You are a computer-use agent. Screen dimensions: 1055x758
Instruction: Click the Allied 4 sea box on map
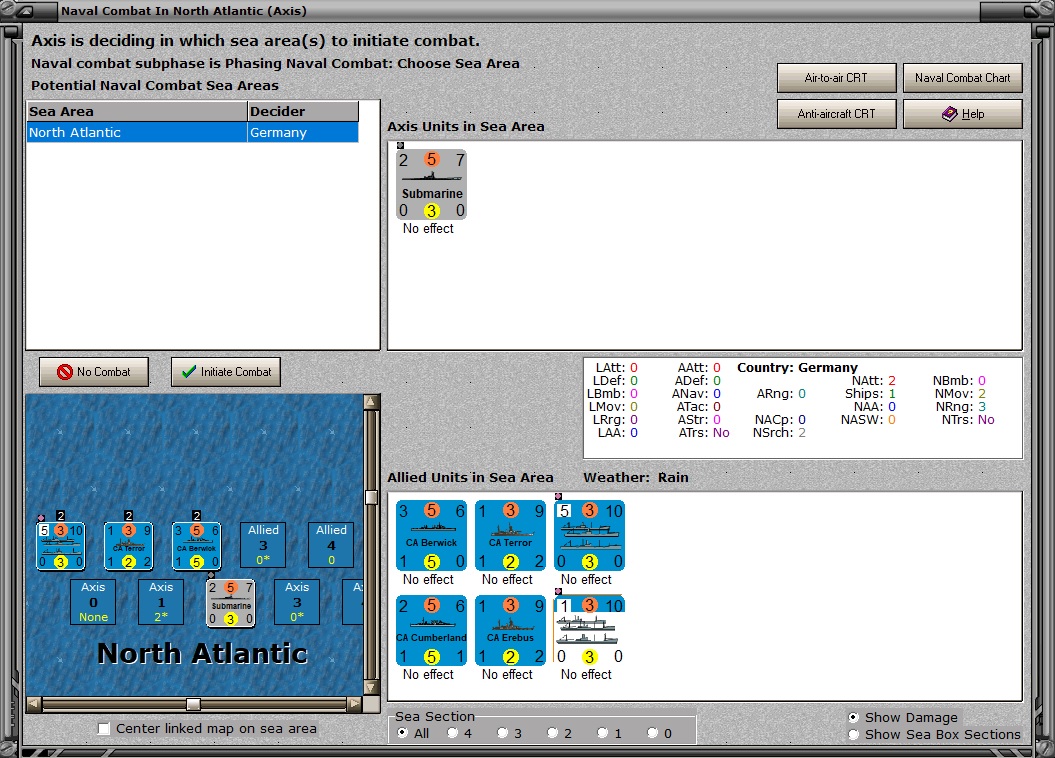[x=331, y=545]
